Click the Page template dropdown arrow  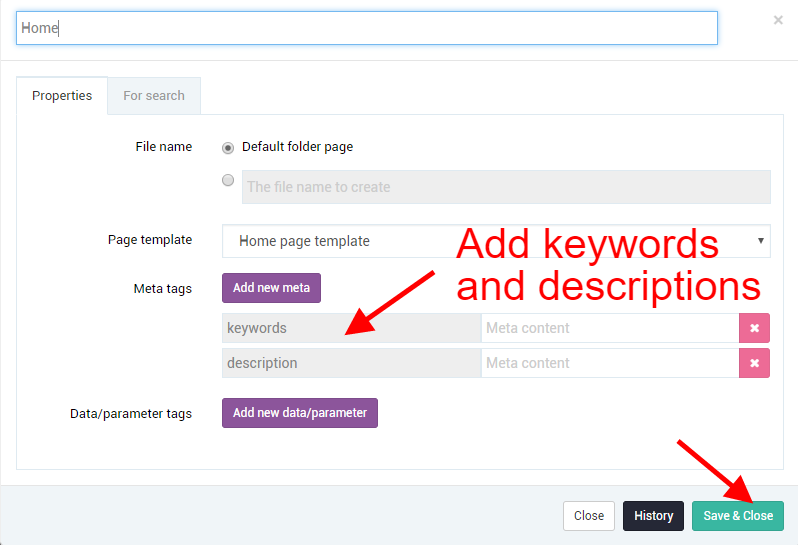click(x=760, y=240)
